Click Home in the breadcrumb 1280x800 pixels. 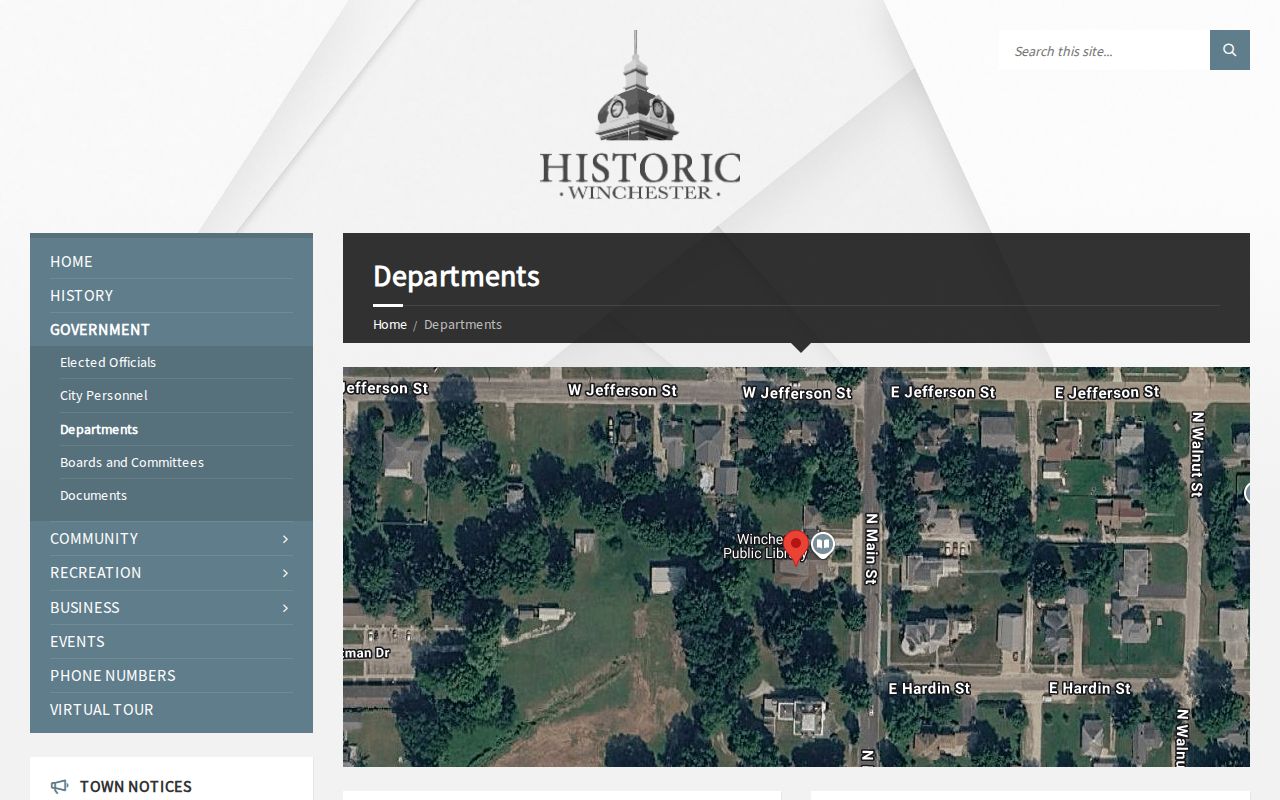390,324
